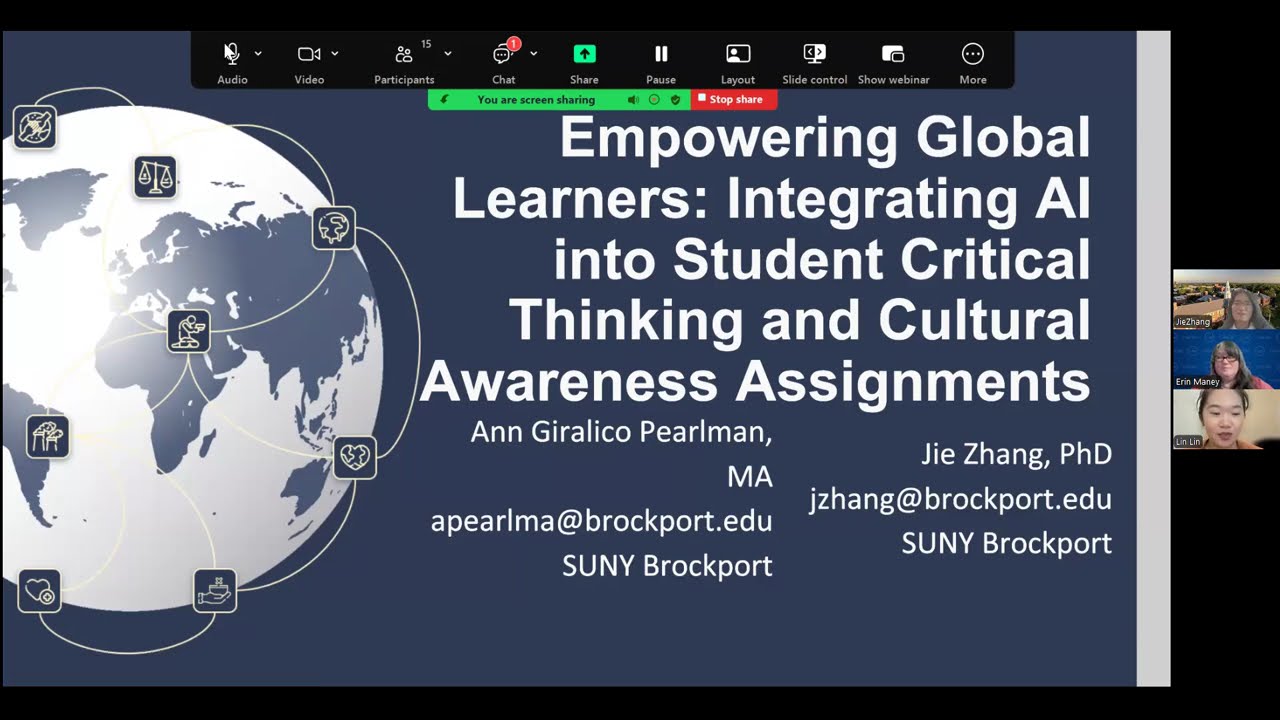Select Lin Lin video thumbnail
The height and width of the screenshot is (720, 1280).
click(1226, 419)
